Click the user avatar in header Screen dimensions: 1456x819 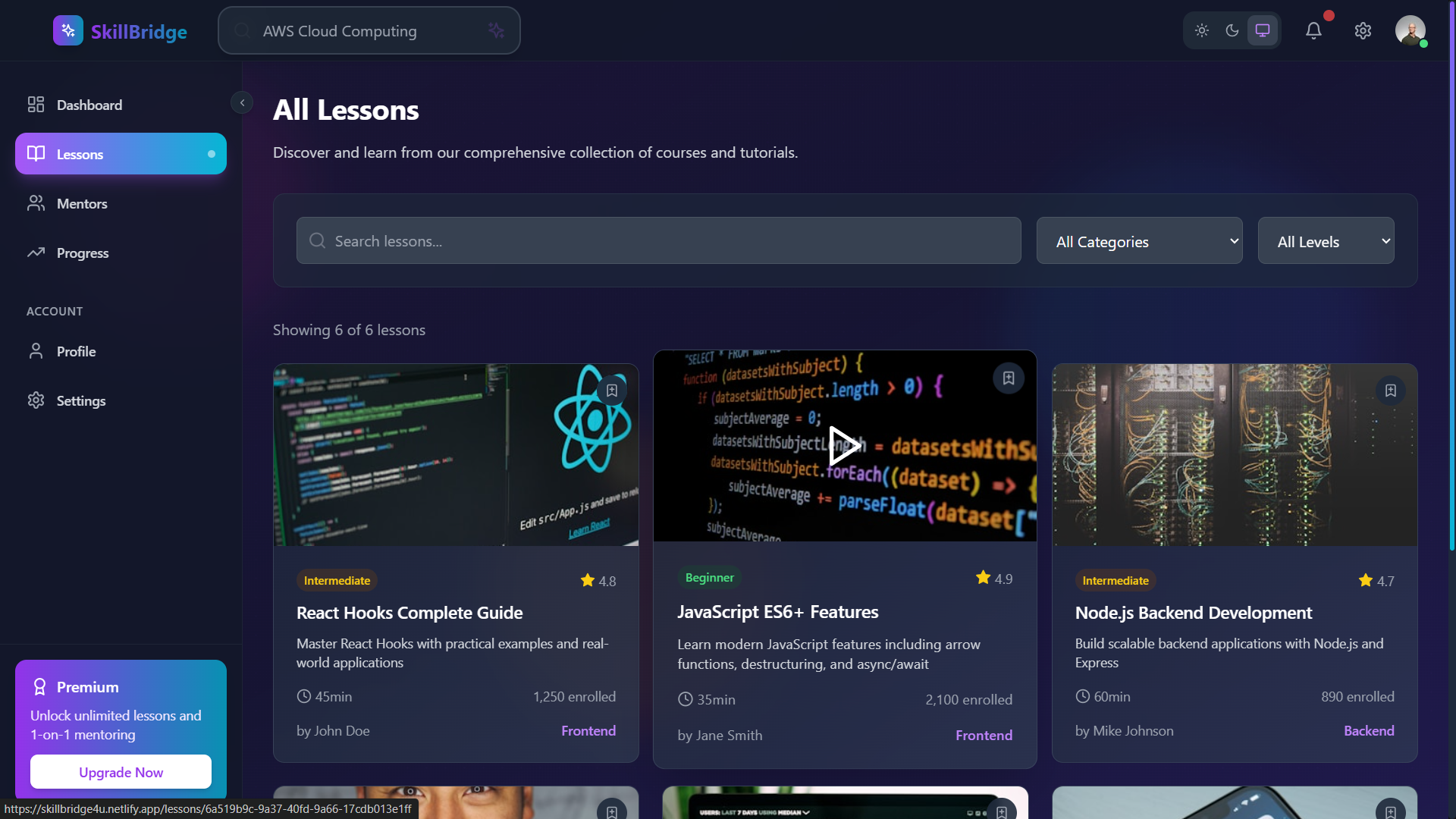[1410, 30]
